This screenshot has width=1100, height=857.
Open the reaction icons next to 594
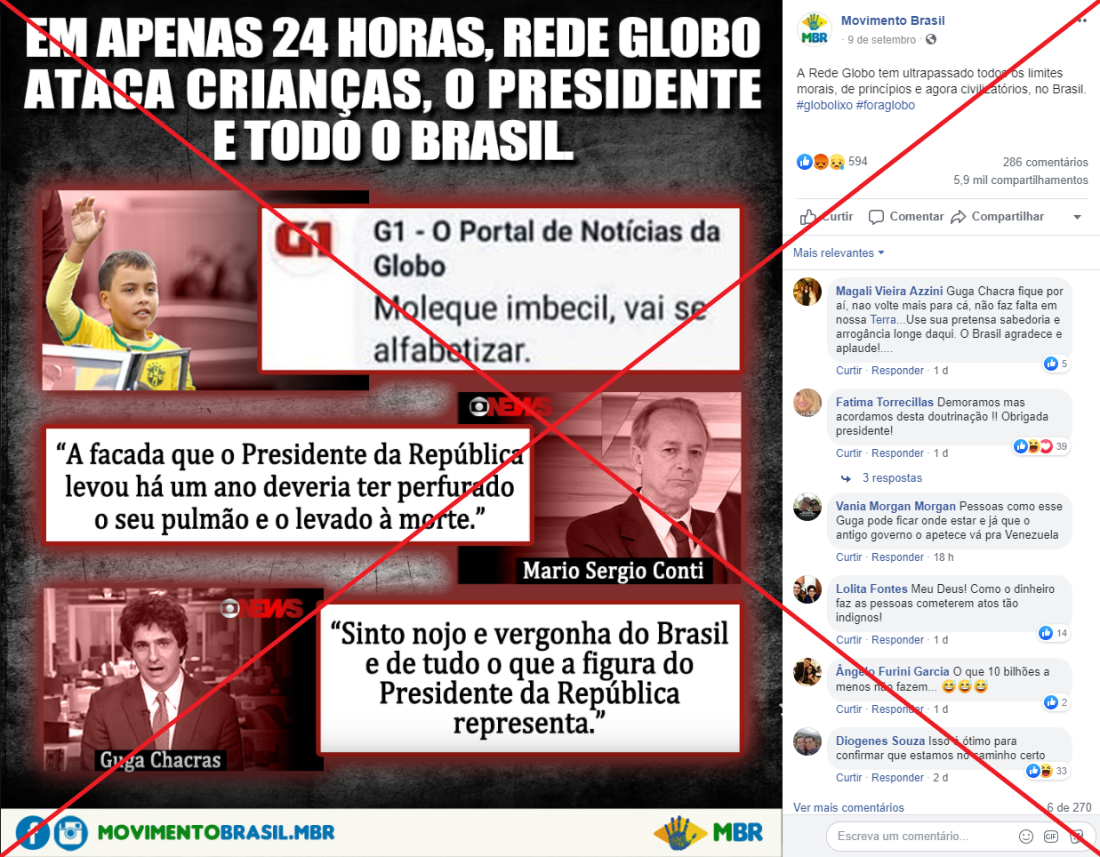click(x=820, y=162)
